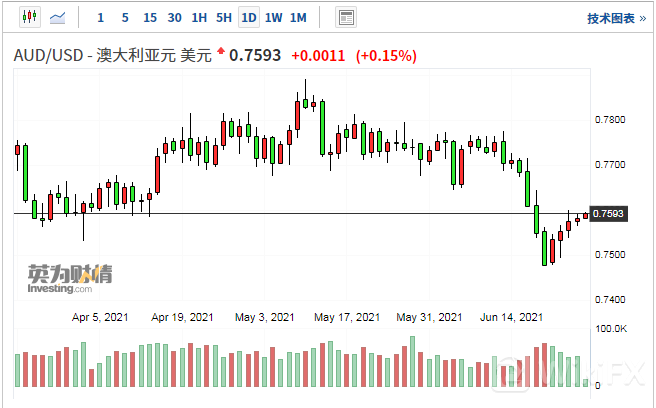Switch to the 15-minute timeframe

[x=150, y=18]
